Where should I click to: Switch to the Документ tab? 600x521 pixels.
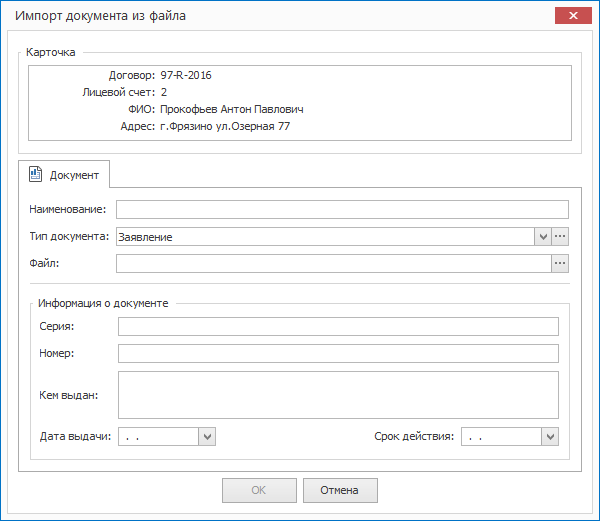[x=64, y=174]
